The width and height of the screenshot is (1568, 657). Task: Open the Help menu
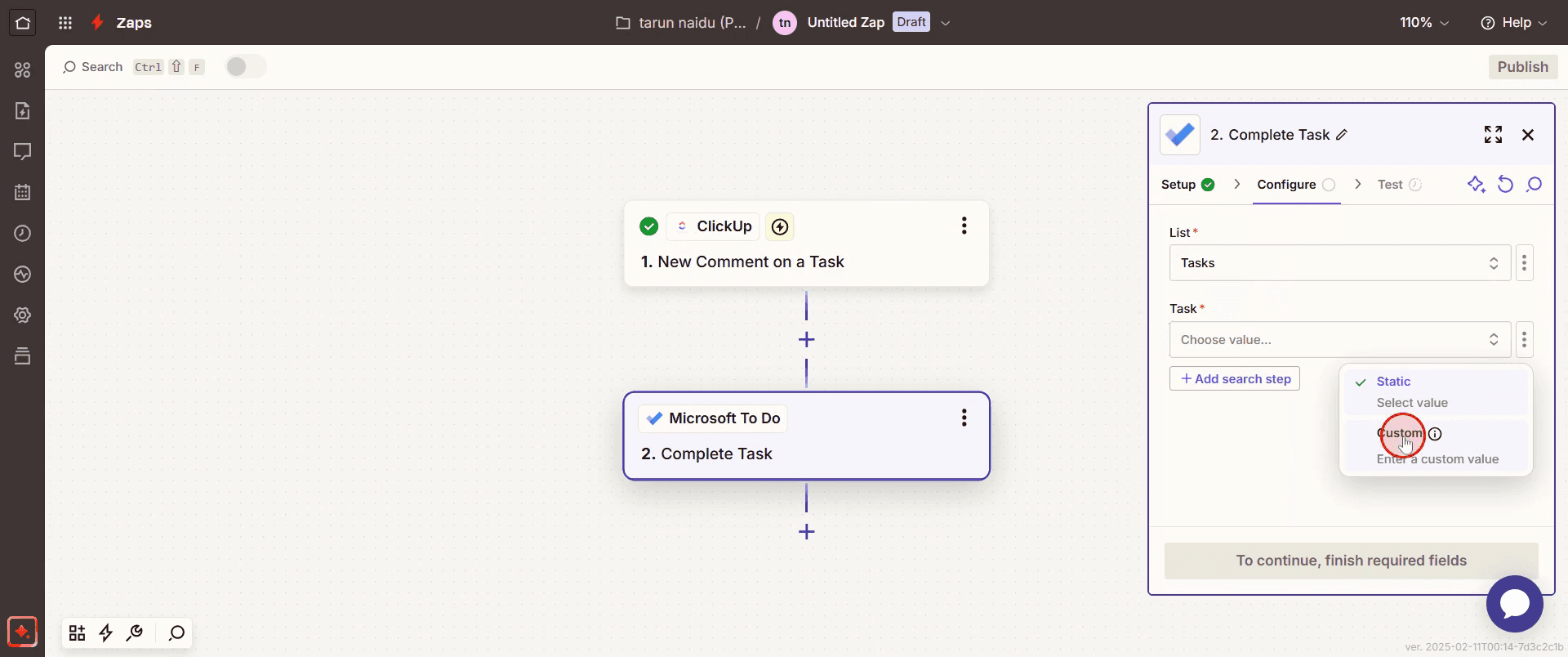tap(1513, 23)
